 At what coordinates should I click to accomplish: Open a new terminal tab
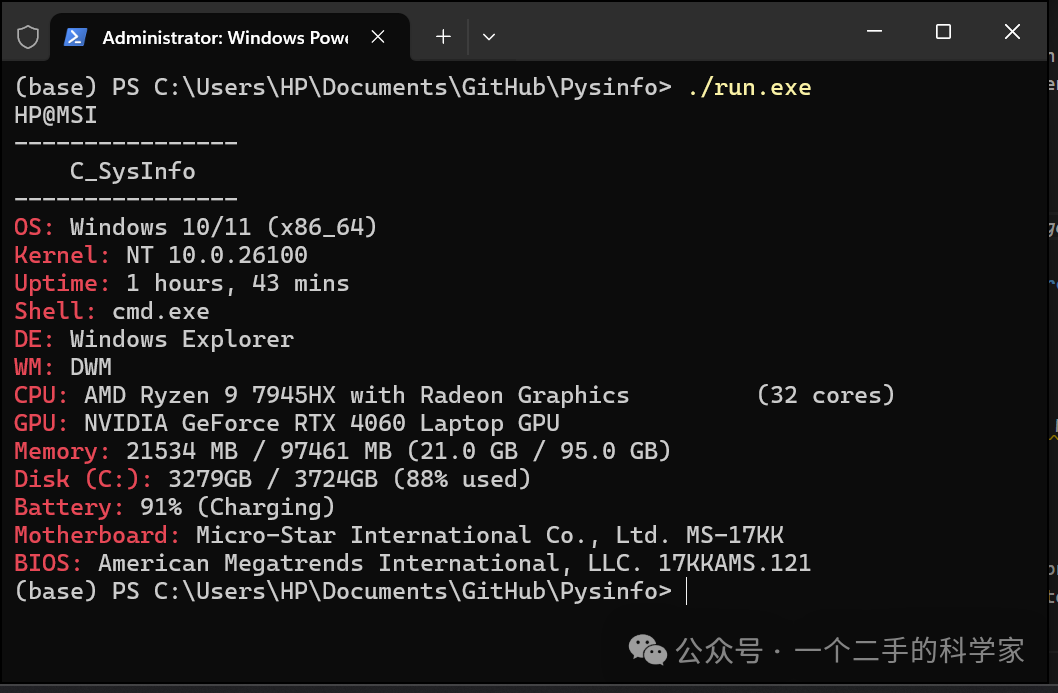pos(443,36)
